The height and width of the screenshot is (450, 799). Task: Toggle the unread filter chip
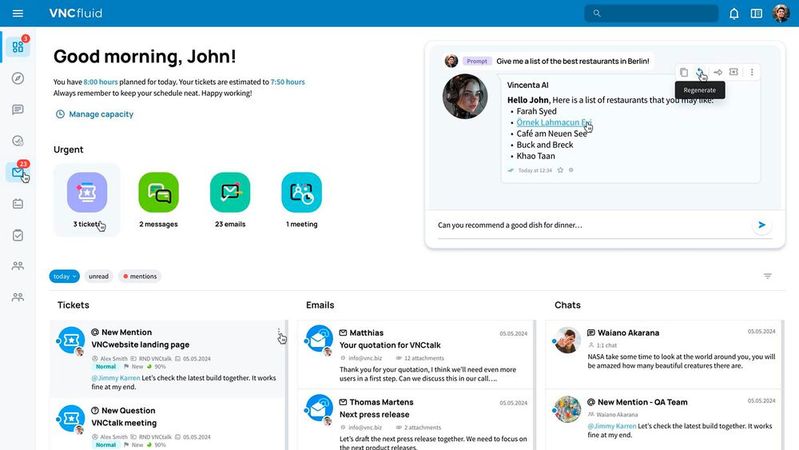[98, 276]
